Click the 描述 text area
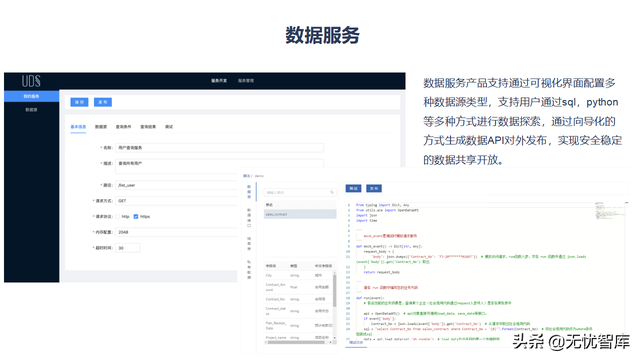The image size is (640, 360). point(220,163)
